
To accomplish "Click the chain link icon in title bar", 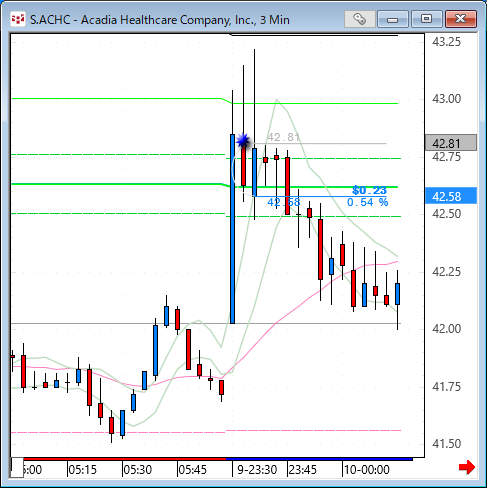I will click(359, 19).
